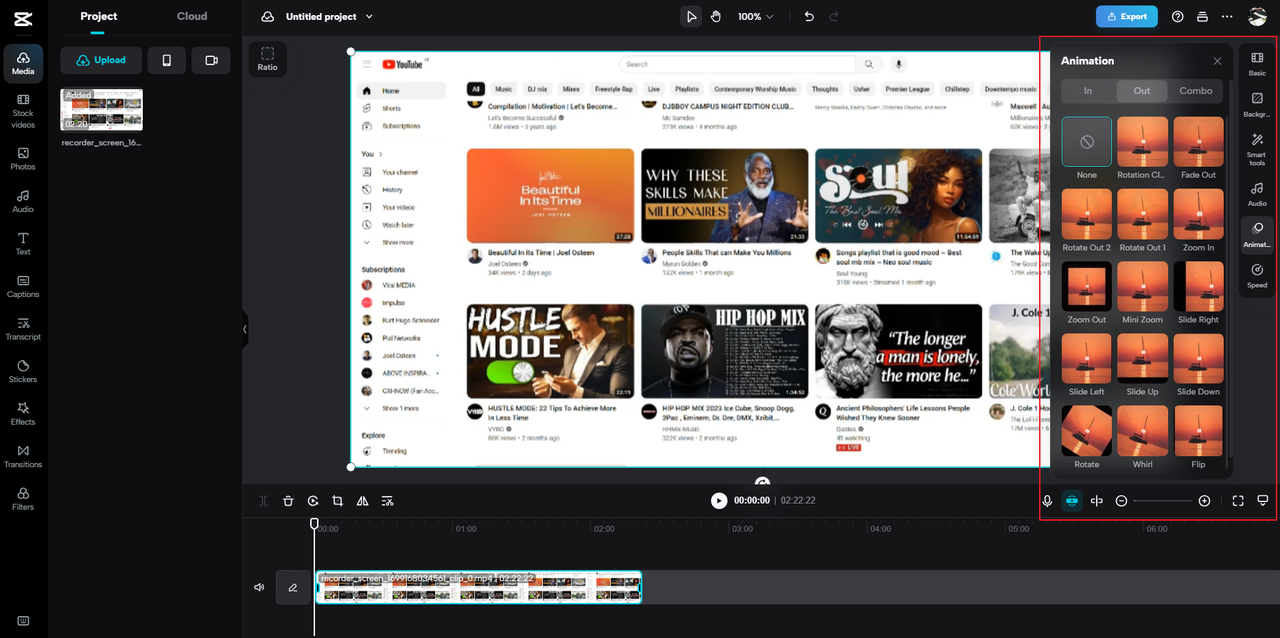Screen dimensions: 1280x638
Task: Open Stock videos panel
Action: tap(23, 111)
